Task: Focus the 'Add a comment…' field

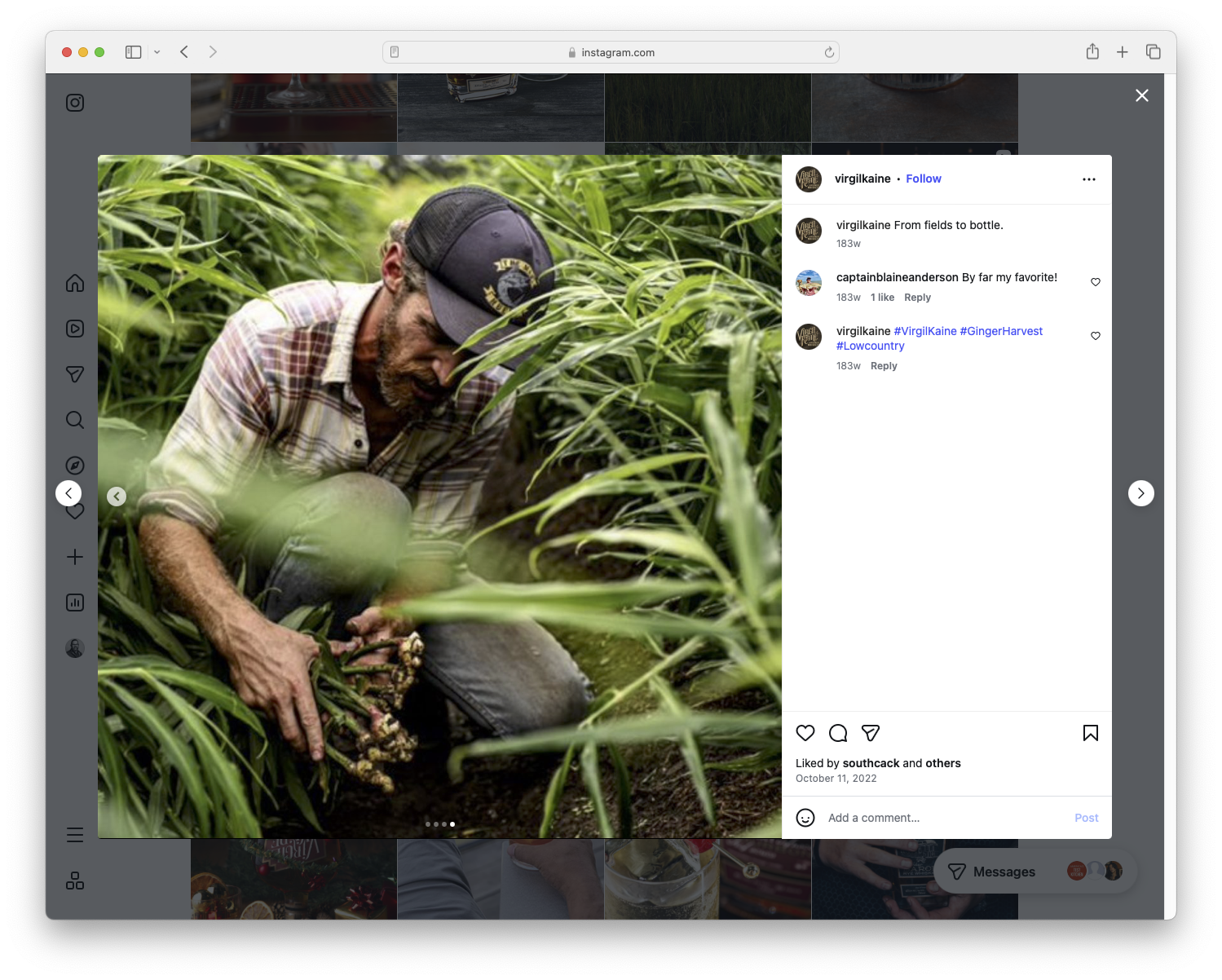Action: [946, 818]
